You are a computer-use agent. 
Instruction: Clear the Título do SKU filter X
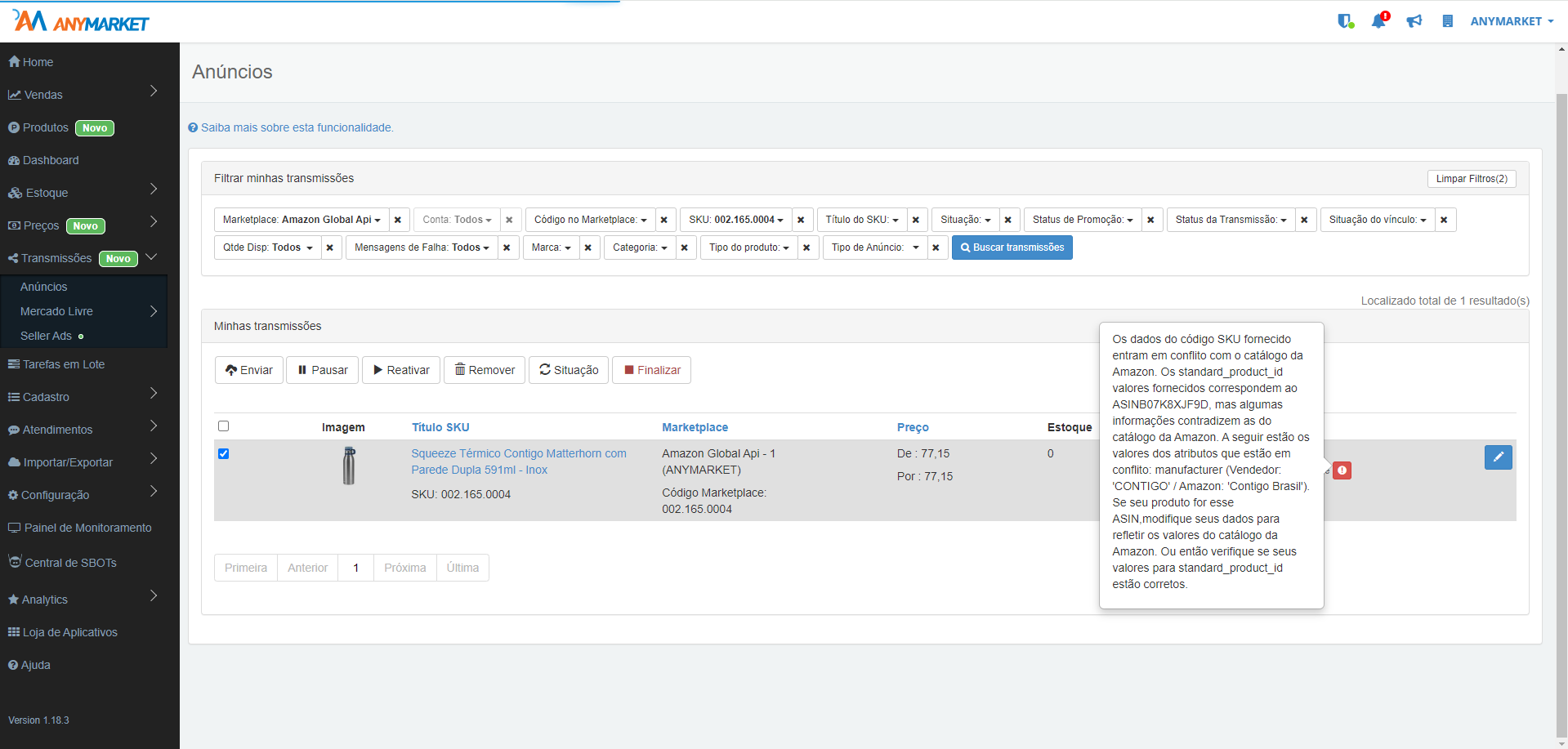(x=916, y=220)
